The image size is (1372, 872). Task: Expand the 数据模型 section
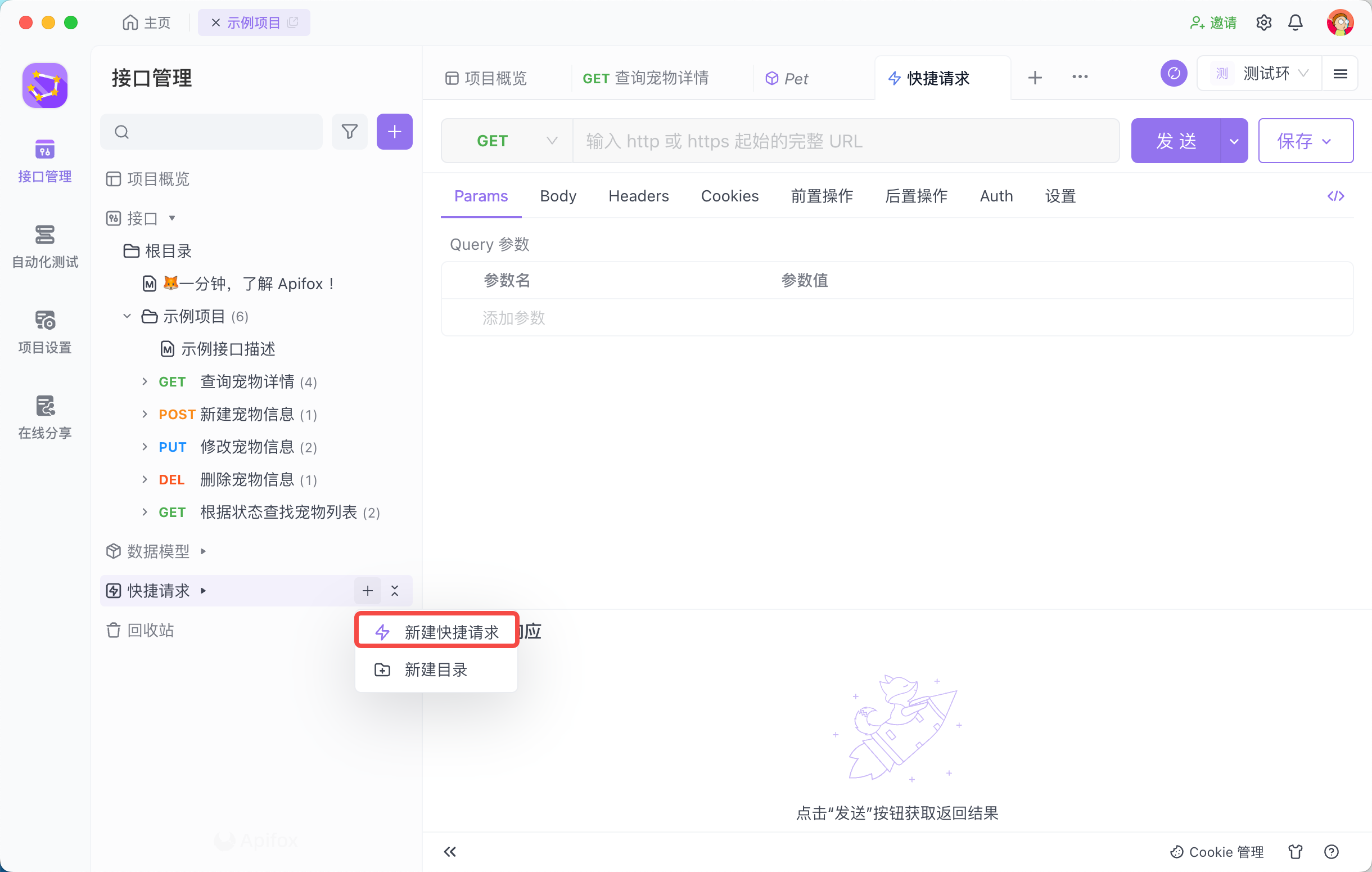pyautogui.click(x=203, y=551)
